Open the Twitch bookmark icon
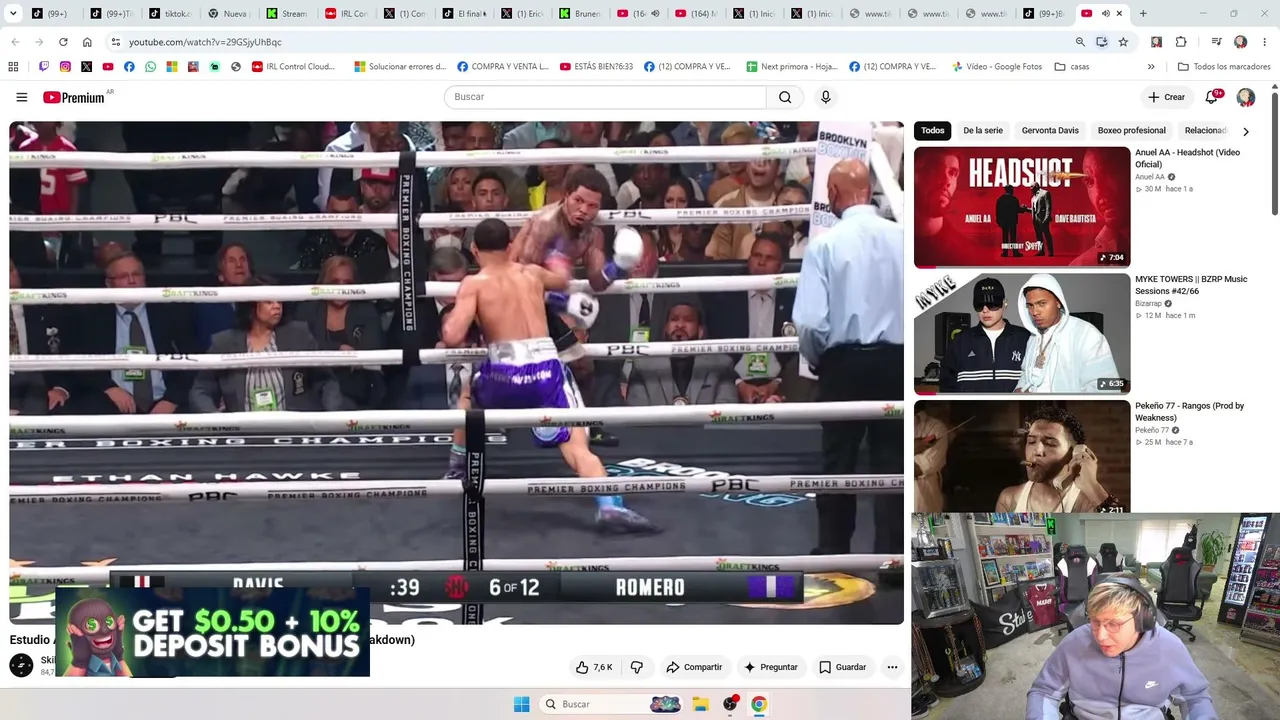The height and width of the screenshot is (720, 1280). (x=44, y=67)
